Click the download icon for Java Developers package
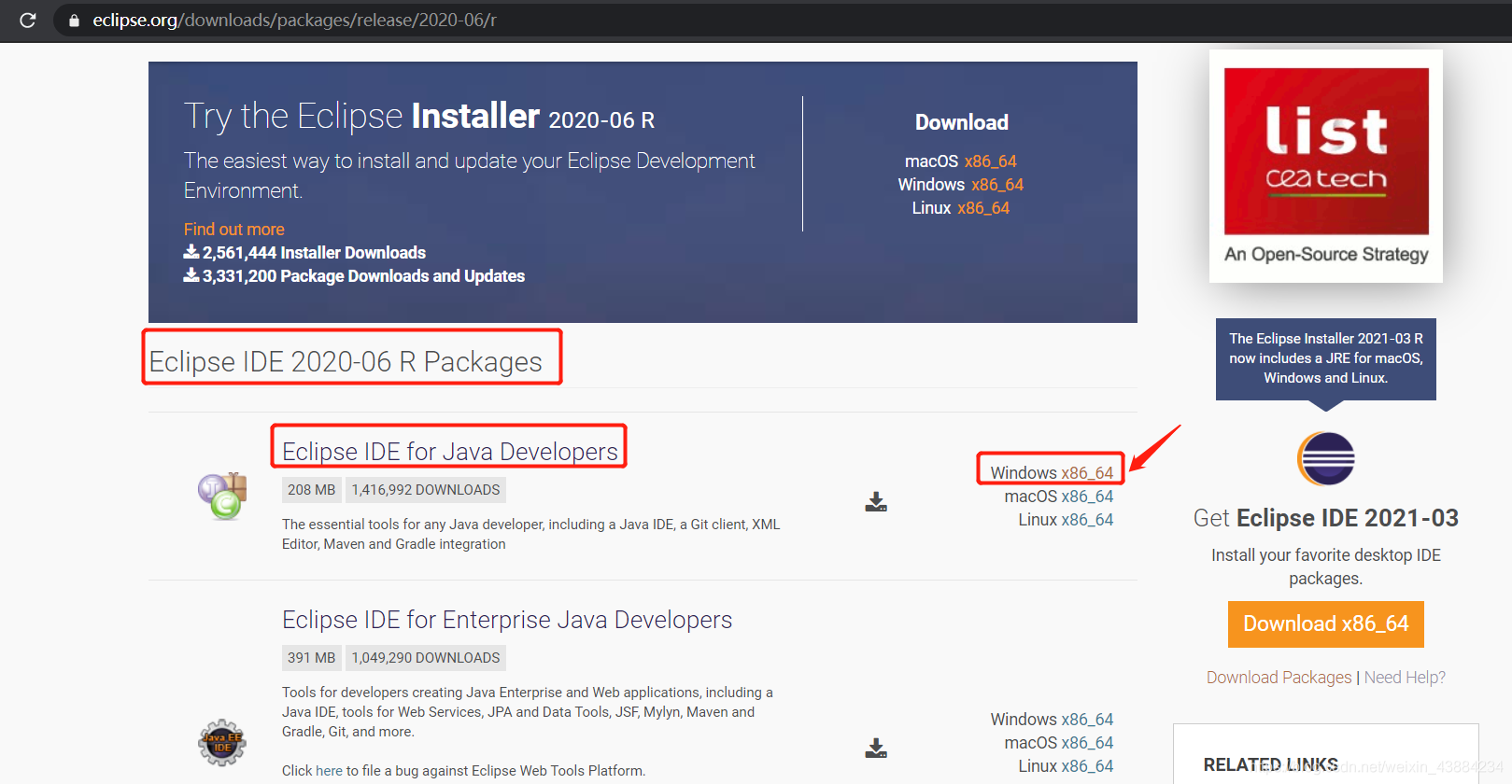1512x784 pixels. point(876,502)
